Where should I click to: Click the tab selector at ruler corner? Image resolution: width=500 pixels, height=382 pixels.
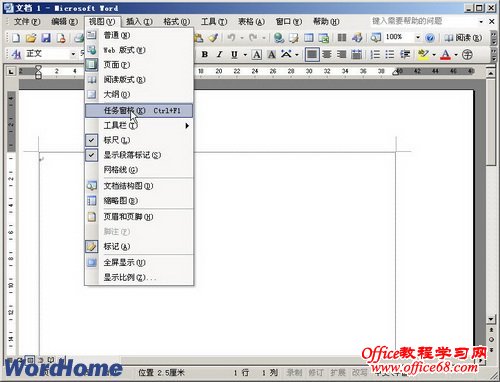click(11, 71)
